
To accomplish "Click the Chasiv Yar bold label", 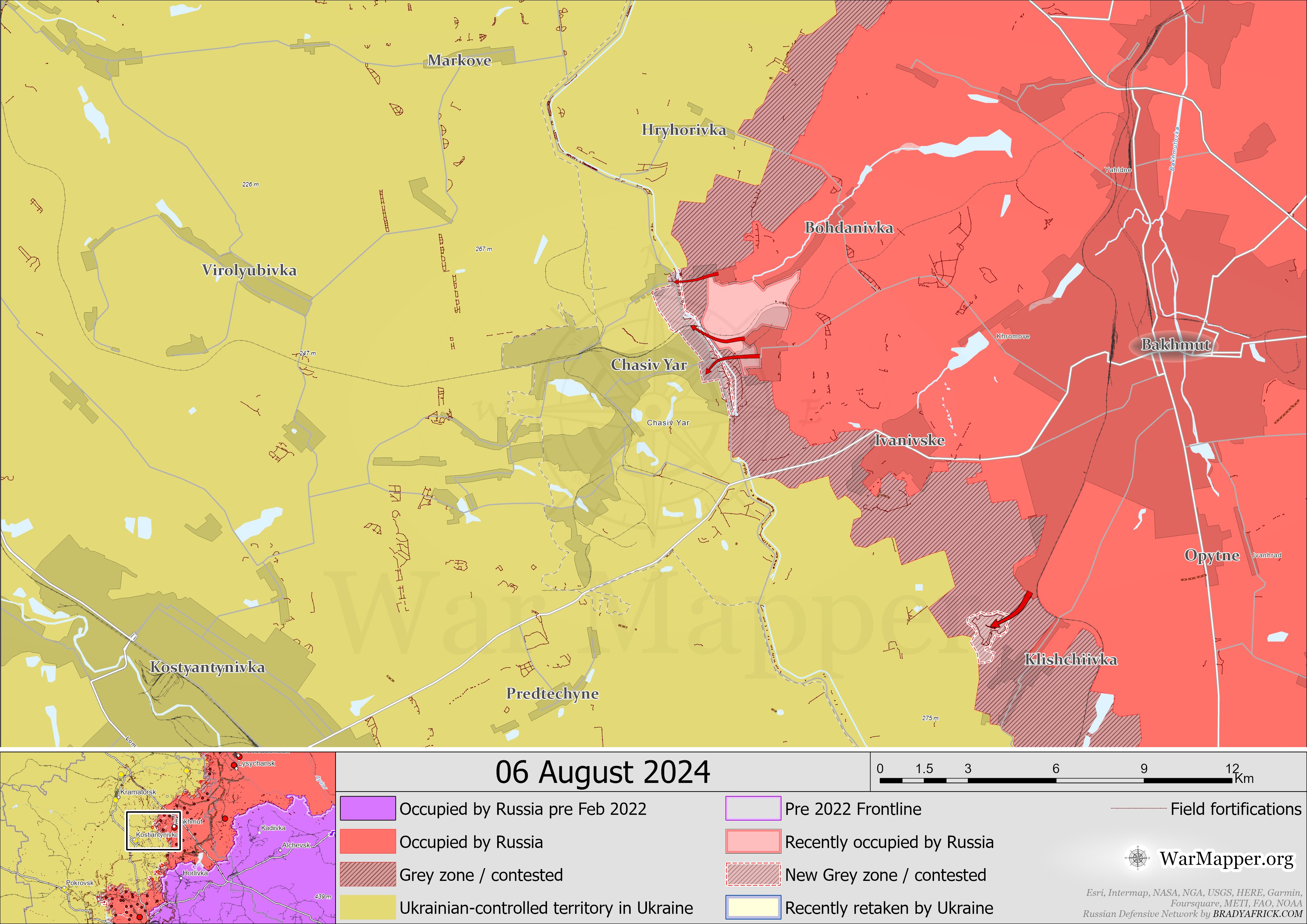I will 648,365.
